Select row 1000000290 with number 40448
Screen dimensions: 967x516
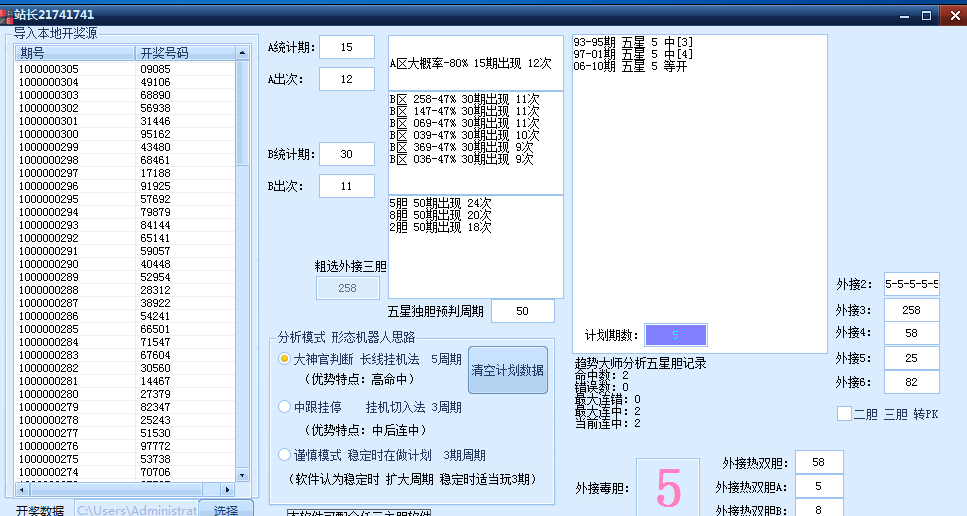[125, 264]
